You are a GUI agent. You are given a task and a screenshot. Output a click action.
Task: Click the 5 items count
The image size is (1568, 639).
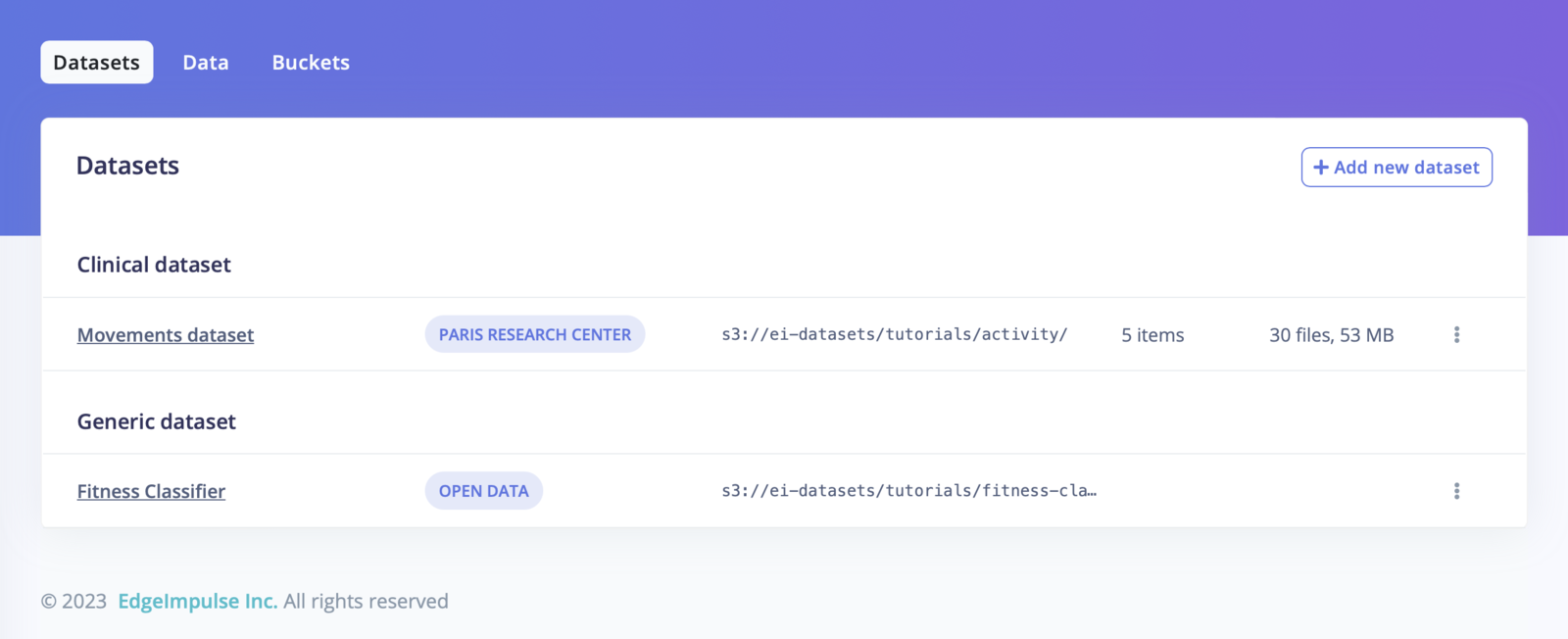(1152, 335)
